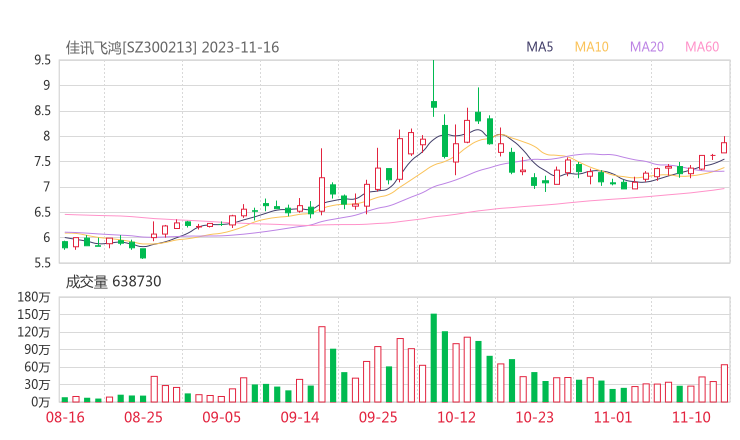This screenshot has width=740, height=440.
Task: Click the 08-25 date axis label
Action: pos(143,417)
